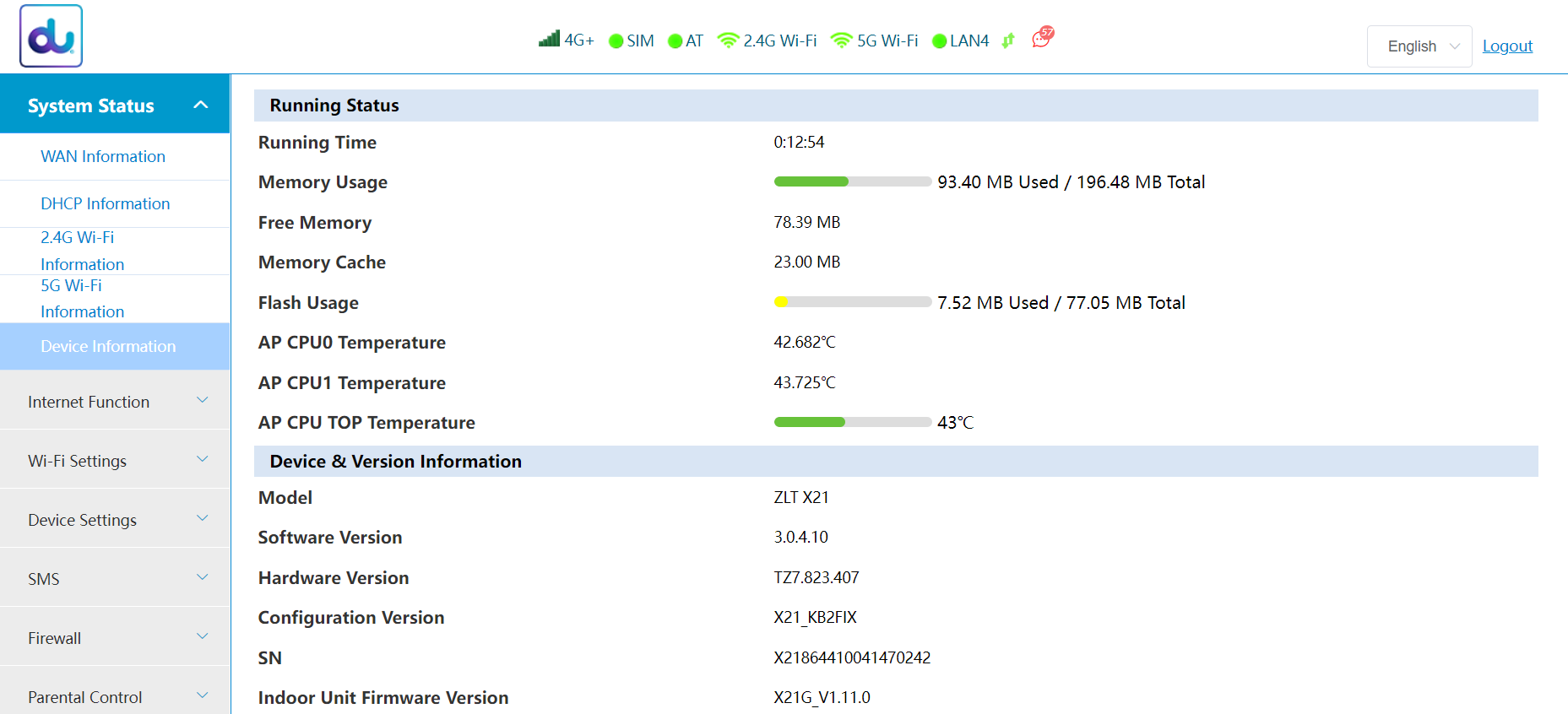
Task: Go to 5G Wi-Fi Information
Action: tap(82, 299)
